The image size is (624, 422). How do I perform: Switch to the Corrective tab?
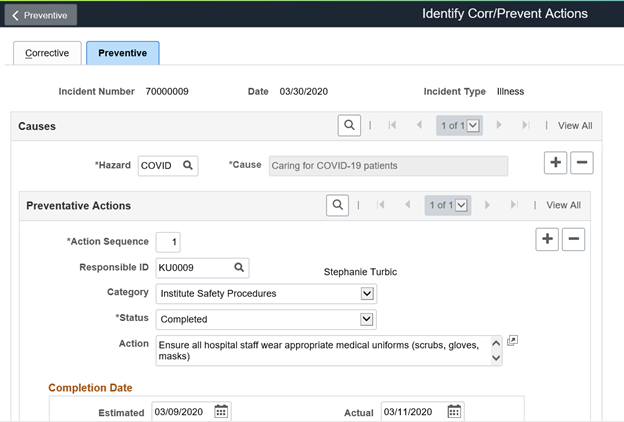(47, 53)
